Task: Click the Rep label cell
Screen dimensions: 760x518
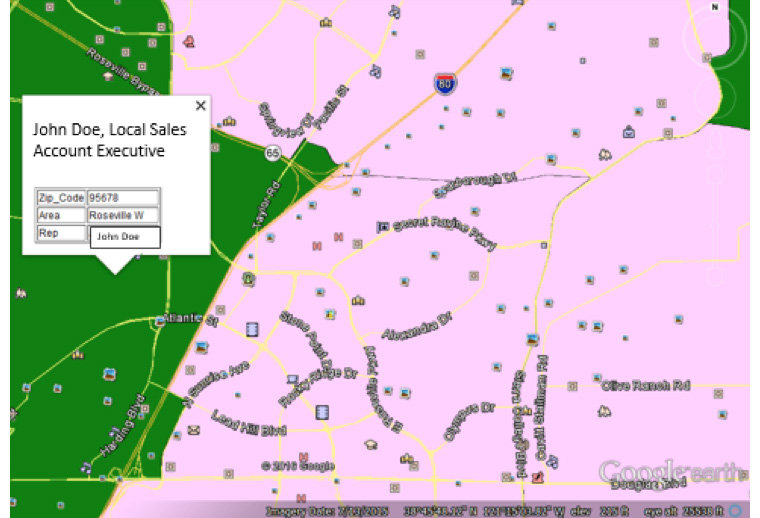Action: pos(61,233)
